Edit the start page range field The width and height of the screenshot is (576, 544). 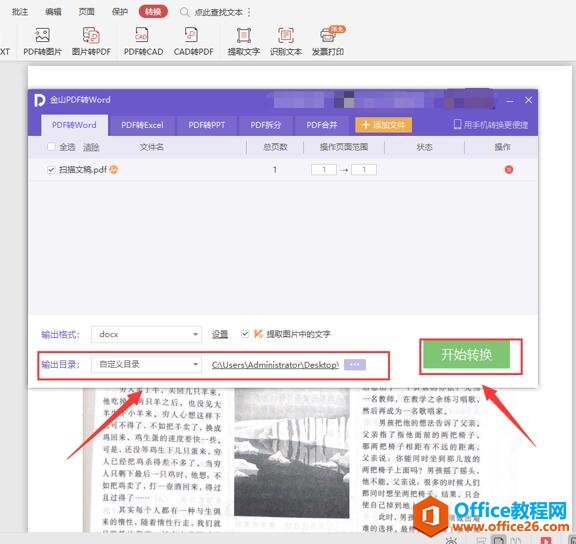[324, 169]
